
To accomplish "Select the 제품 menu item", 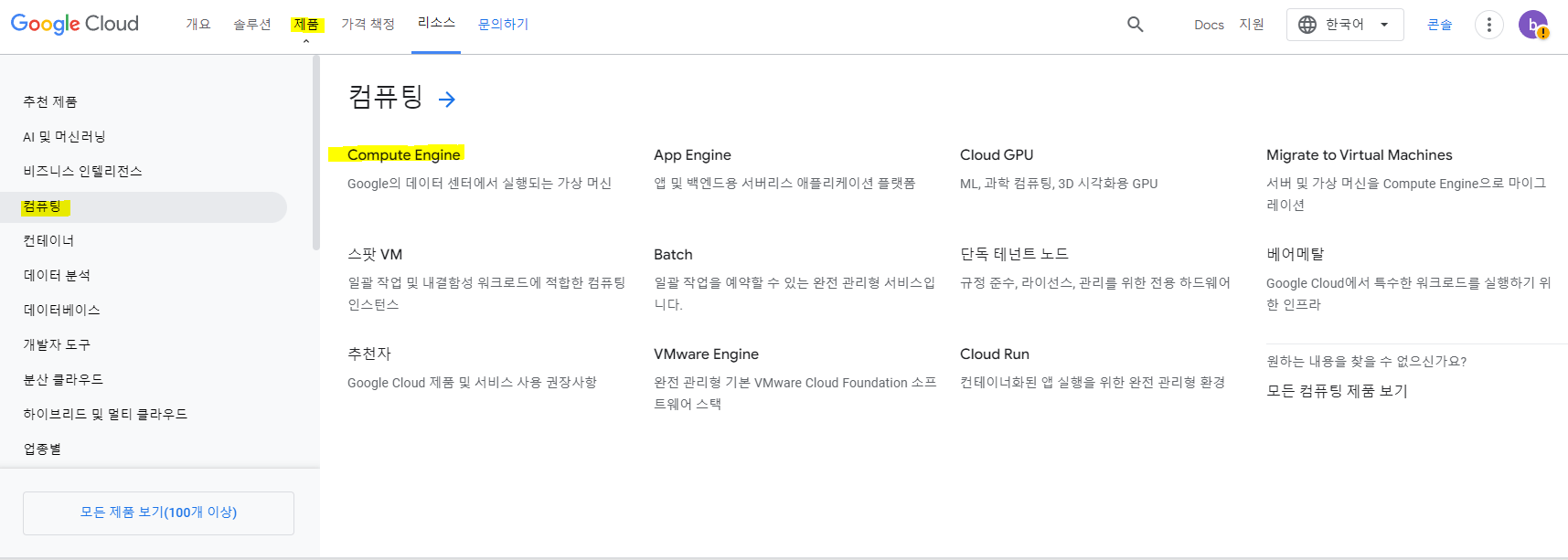I will pos(306,24).
